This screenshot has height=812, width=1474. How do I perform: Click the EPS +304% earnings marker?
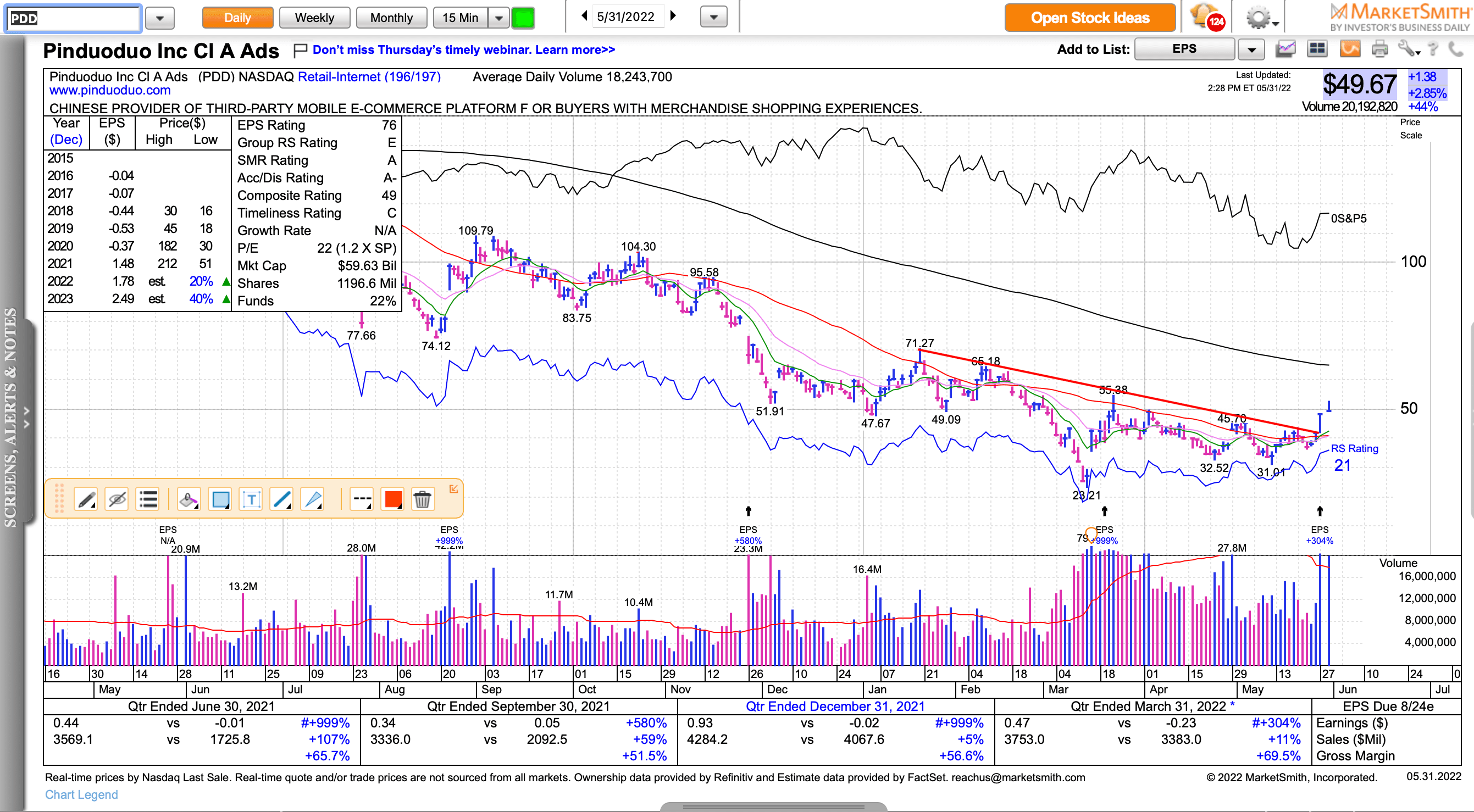(1320, 535)
